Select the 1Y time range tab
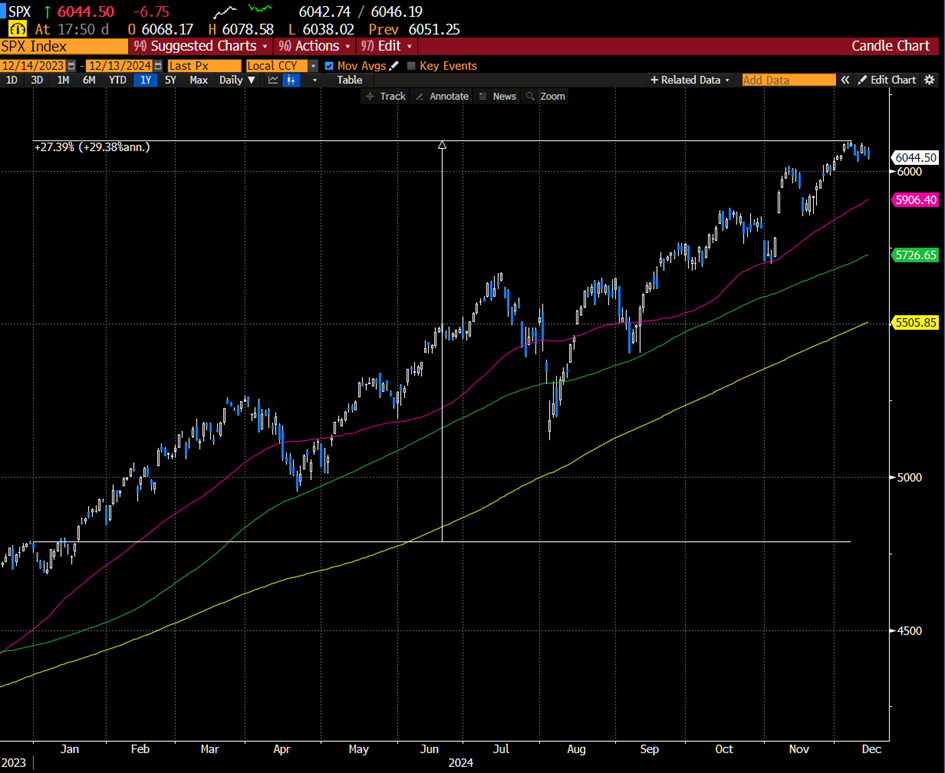945x773 pixels. point(145,80)
